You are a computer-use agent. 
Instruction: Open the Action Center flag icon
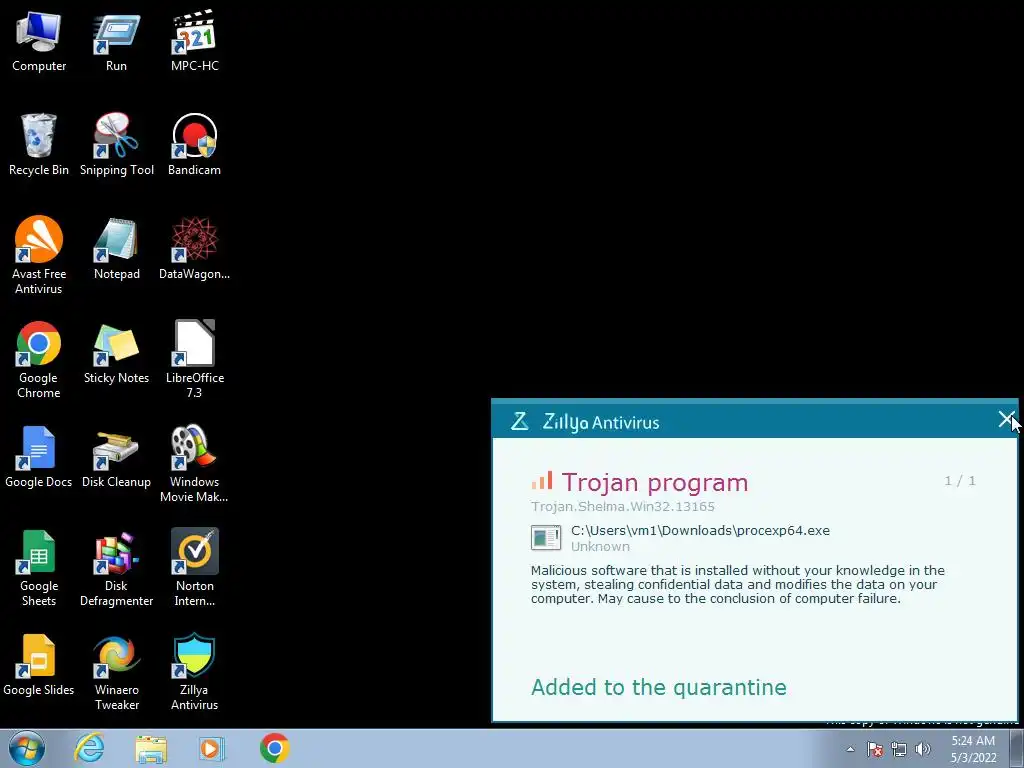(874, 749)
